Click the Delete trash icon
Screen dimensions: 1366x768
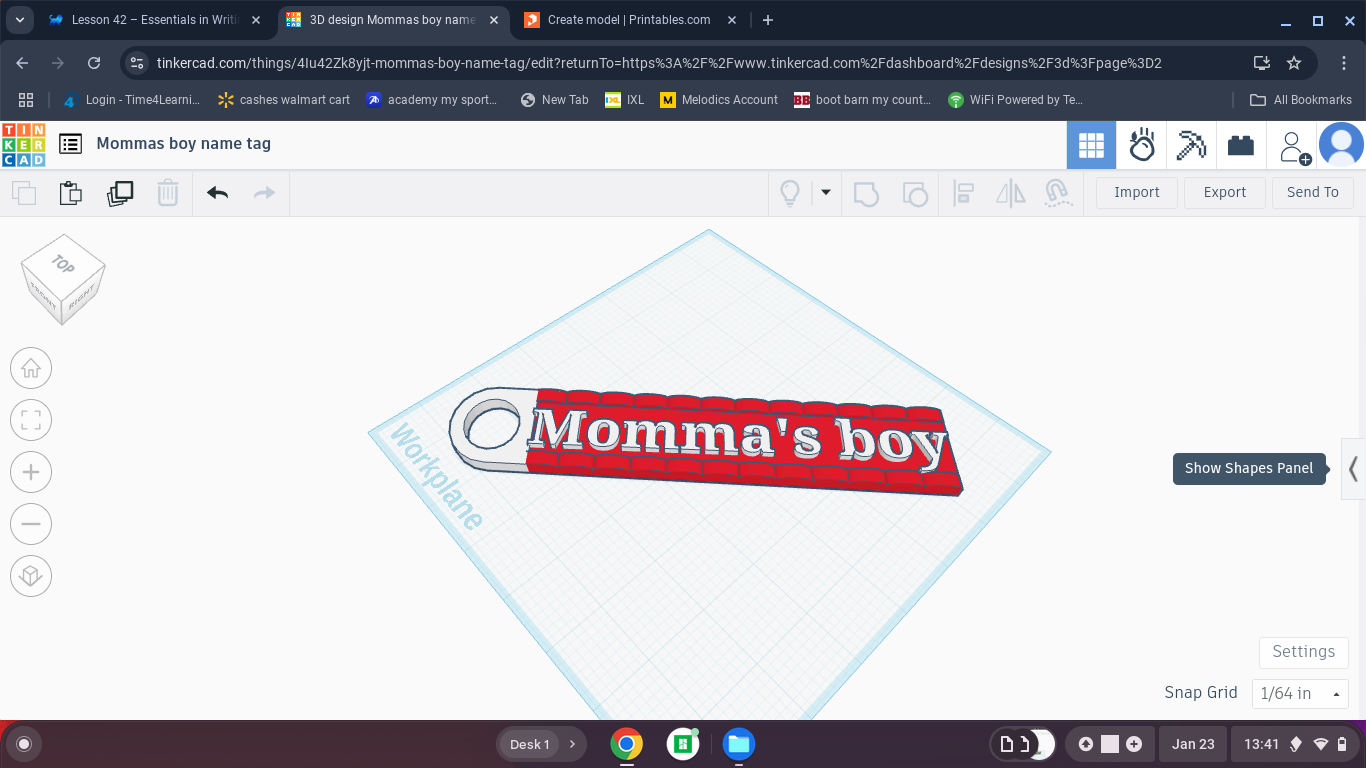168,193
